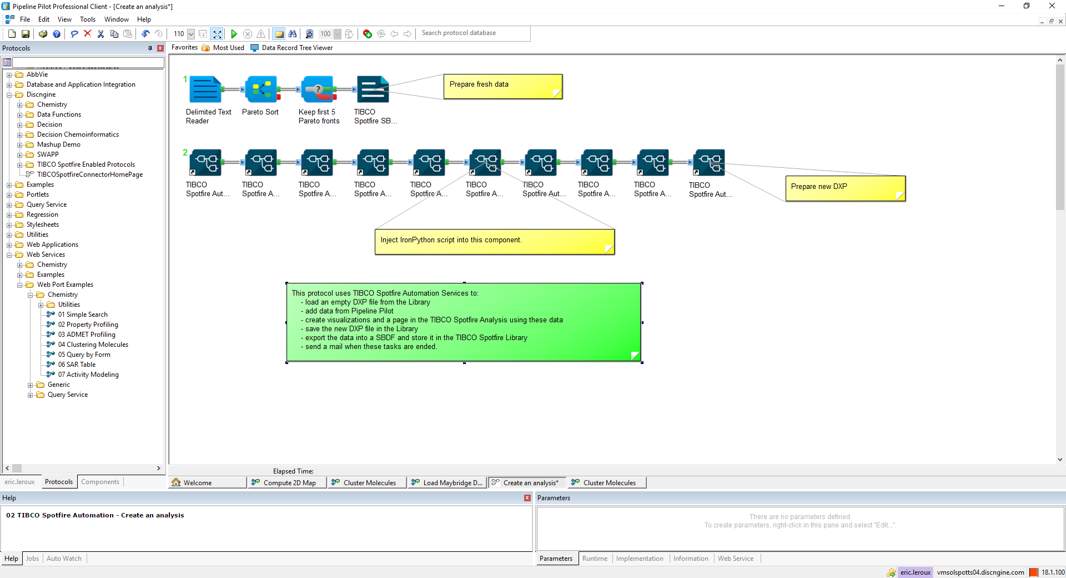Select the Inject IronPython script note

click(x=494, y=241)
